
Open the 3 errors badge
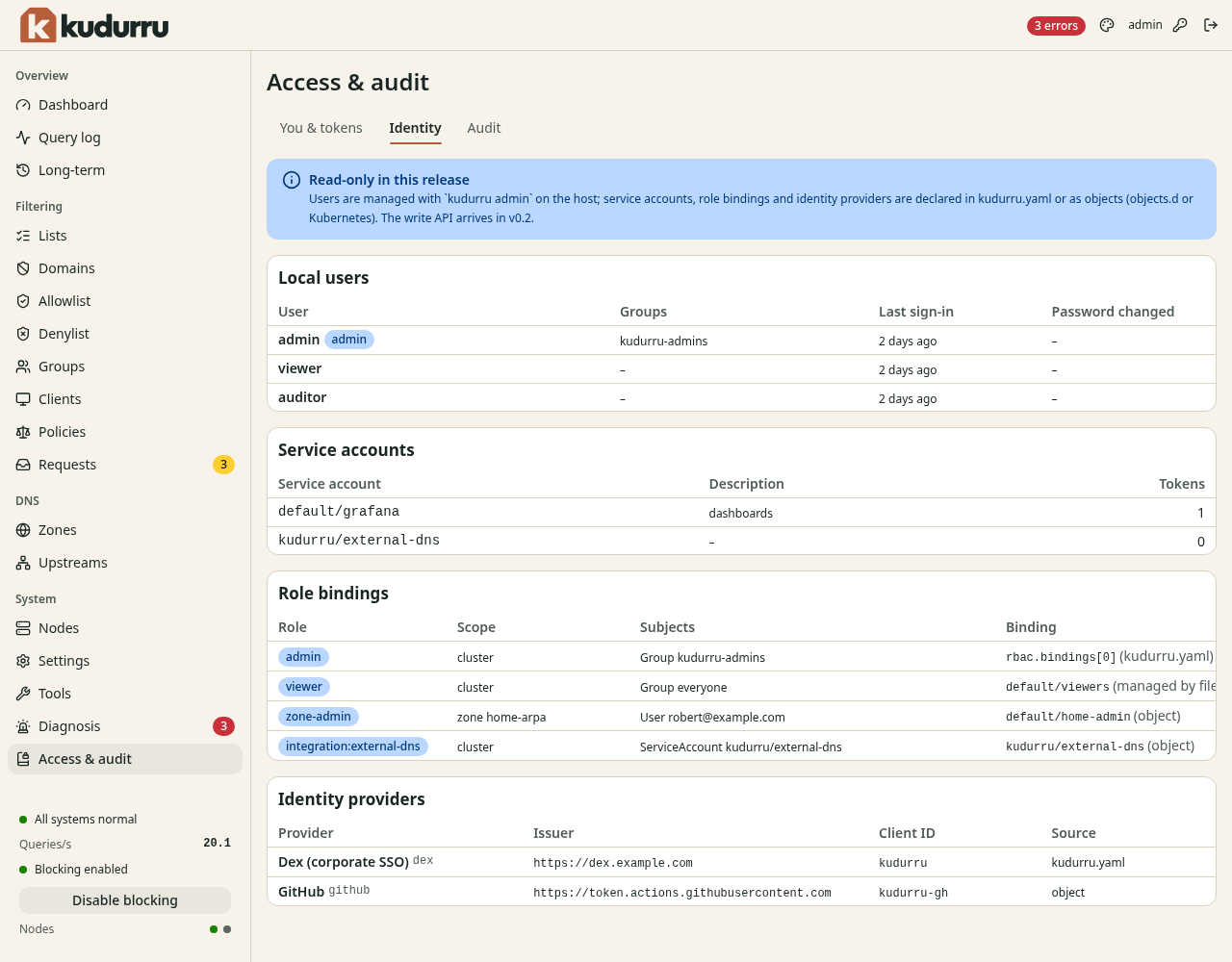(x=1056, y=26)
